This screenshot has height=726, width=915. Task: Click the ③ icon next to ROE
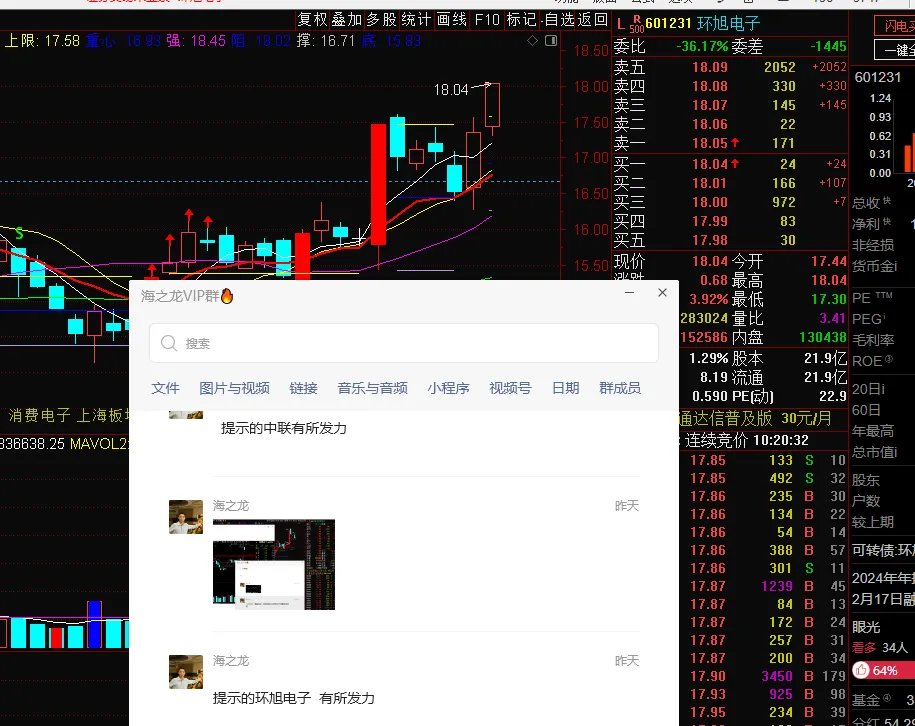point(888,359)
